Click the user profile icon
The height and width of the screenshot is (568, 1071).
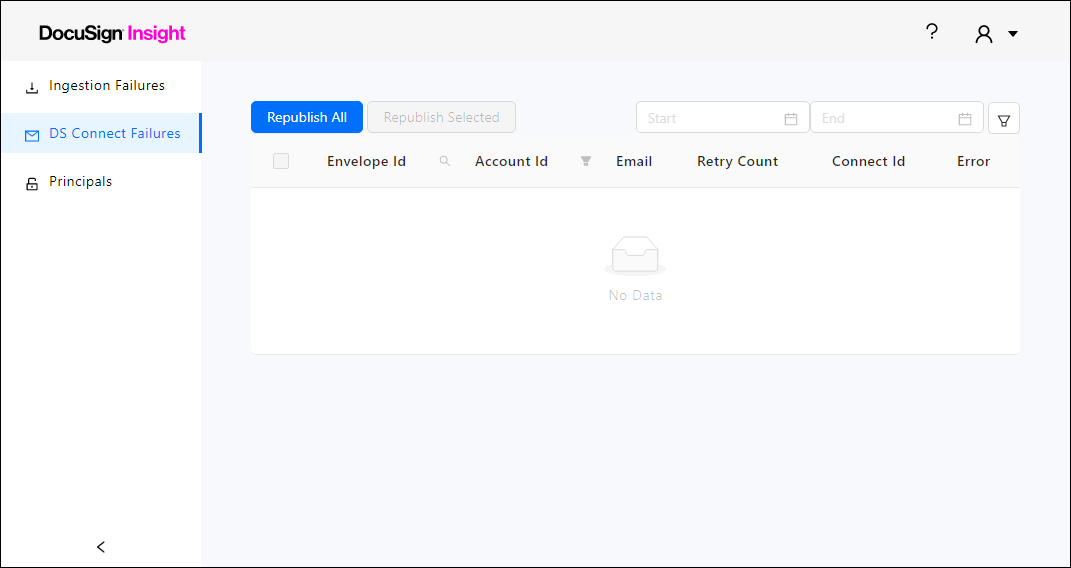pyautogui.click(x=984, y=34)
